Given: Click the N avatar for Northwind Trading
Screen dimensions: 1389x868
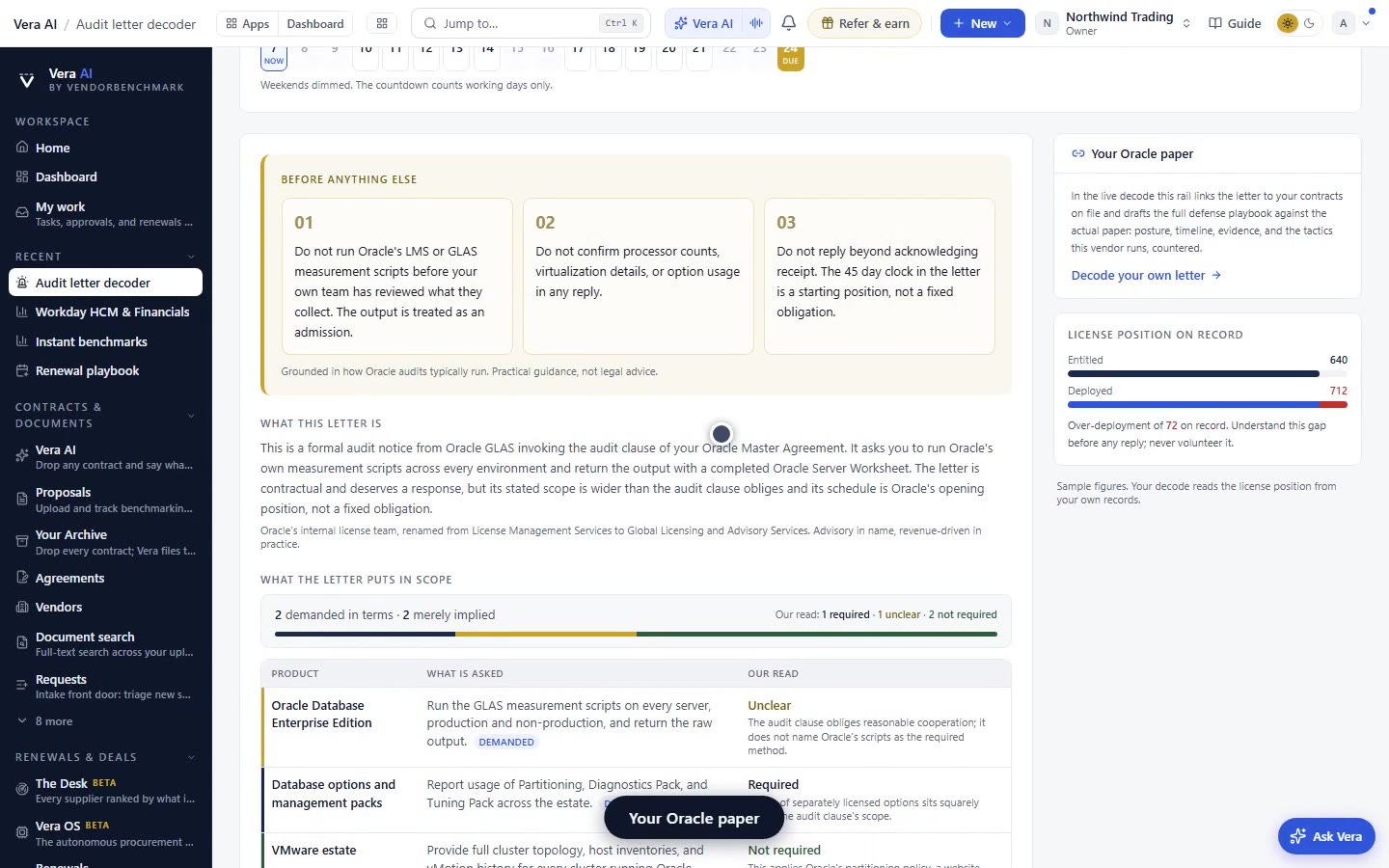Looking at the screenshot, I should pyautogui.click(x=1048, y=23).
